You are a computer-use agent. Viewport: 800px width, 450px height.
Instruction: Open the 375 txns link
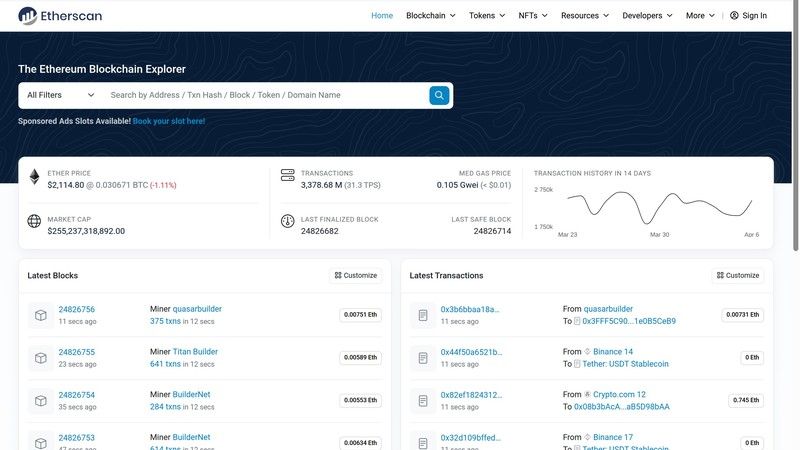click(165, 321)
